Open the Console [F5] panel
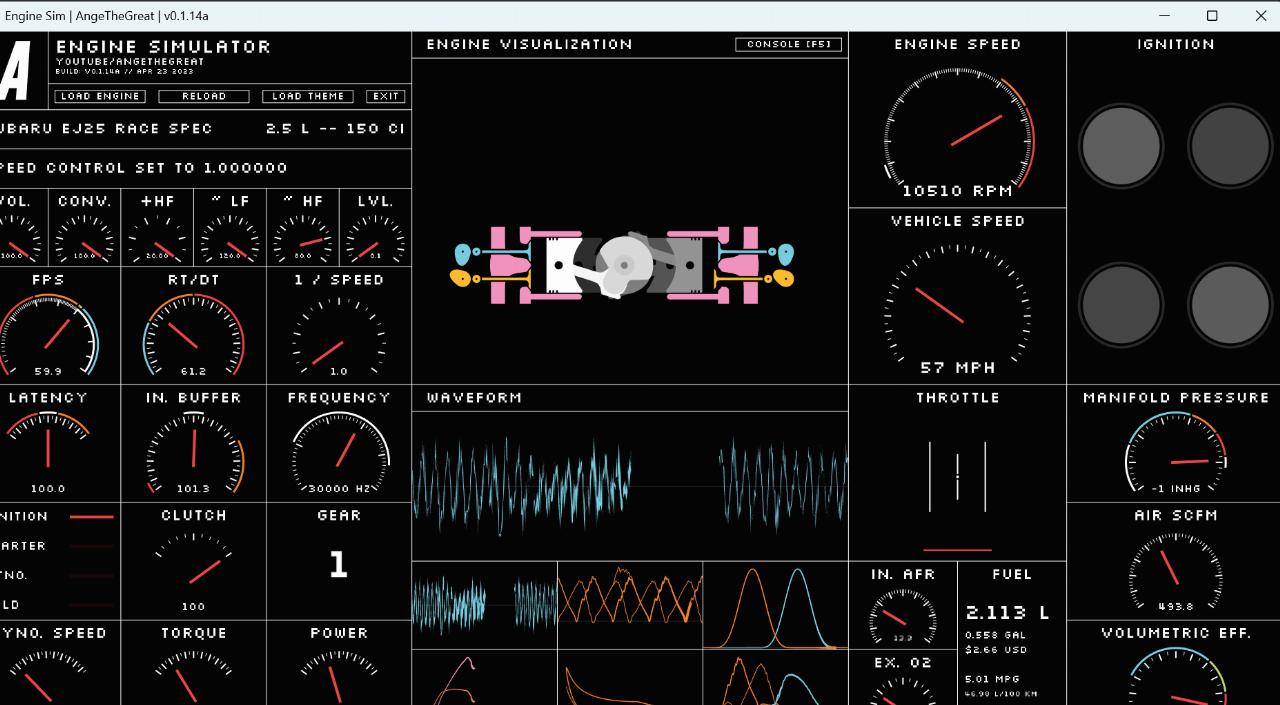This screenshot has width=1280, height=705. 788,44
